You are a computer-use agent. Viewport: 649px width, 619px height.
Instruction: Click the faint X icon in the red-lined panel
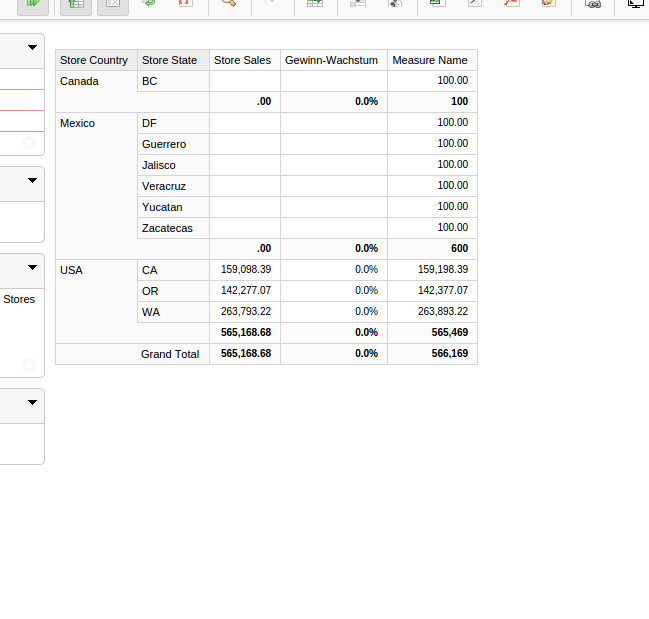29,143
